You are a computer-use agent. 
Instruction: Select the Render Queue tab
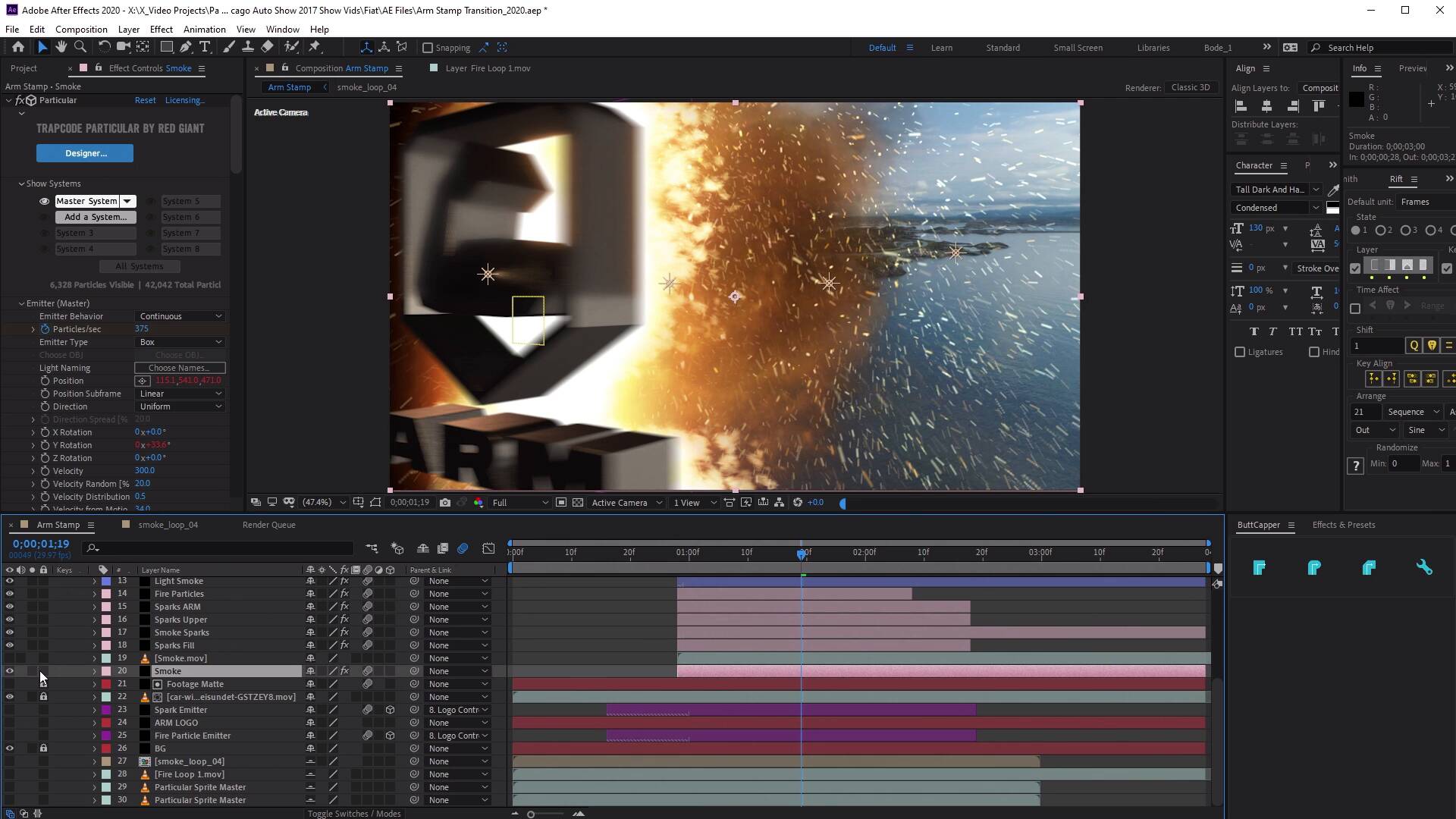268,524
